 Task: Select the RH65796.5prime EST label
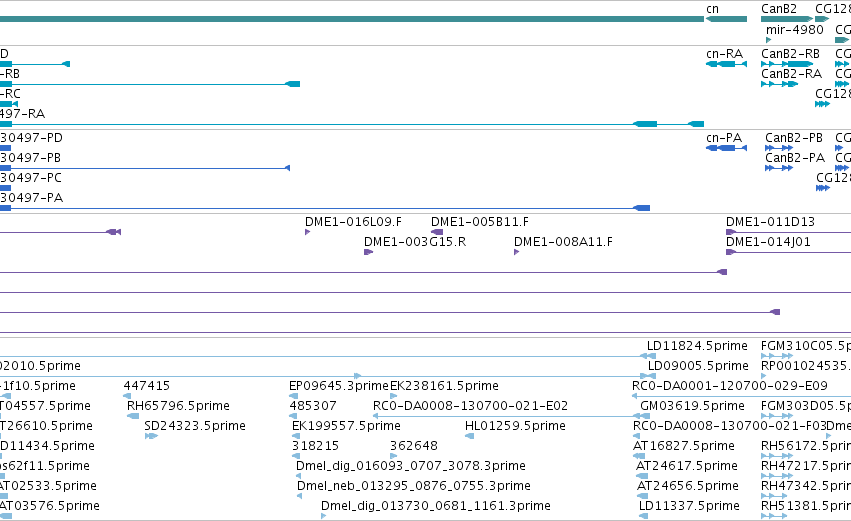point(179,406)
